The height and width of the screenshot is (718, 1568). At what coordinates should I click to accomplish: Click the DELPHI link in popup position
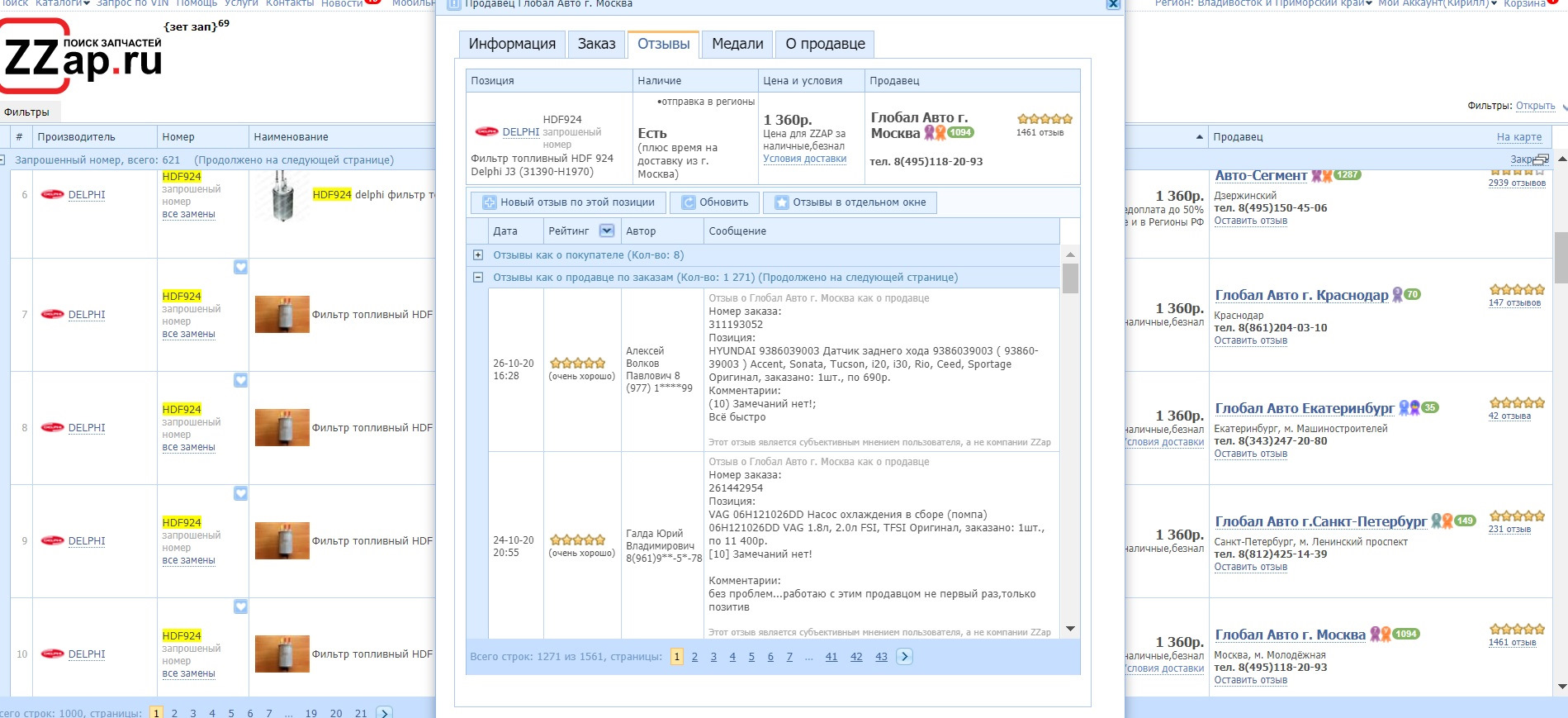click(520, 132)
